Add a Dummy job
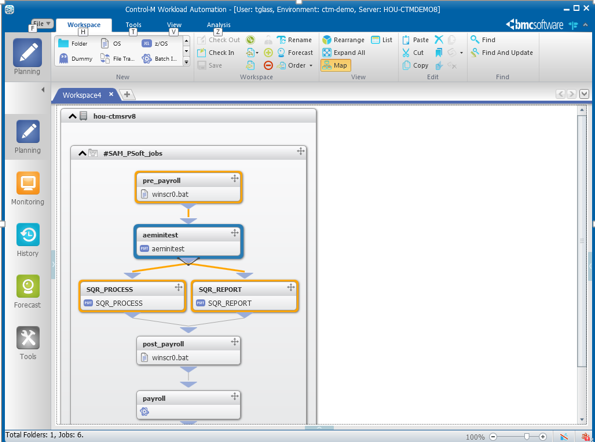This screenshot has width=595, height=442. coord(76,58)
